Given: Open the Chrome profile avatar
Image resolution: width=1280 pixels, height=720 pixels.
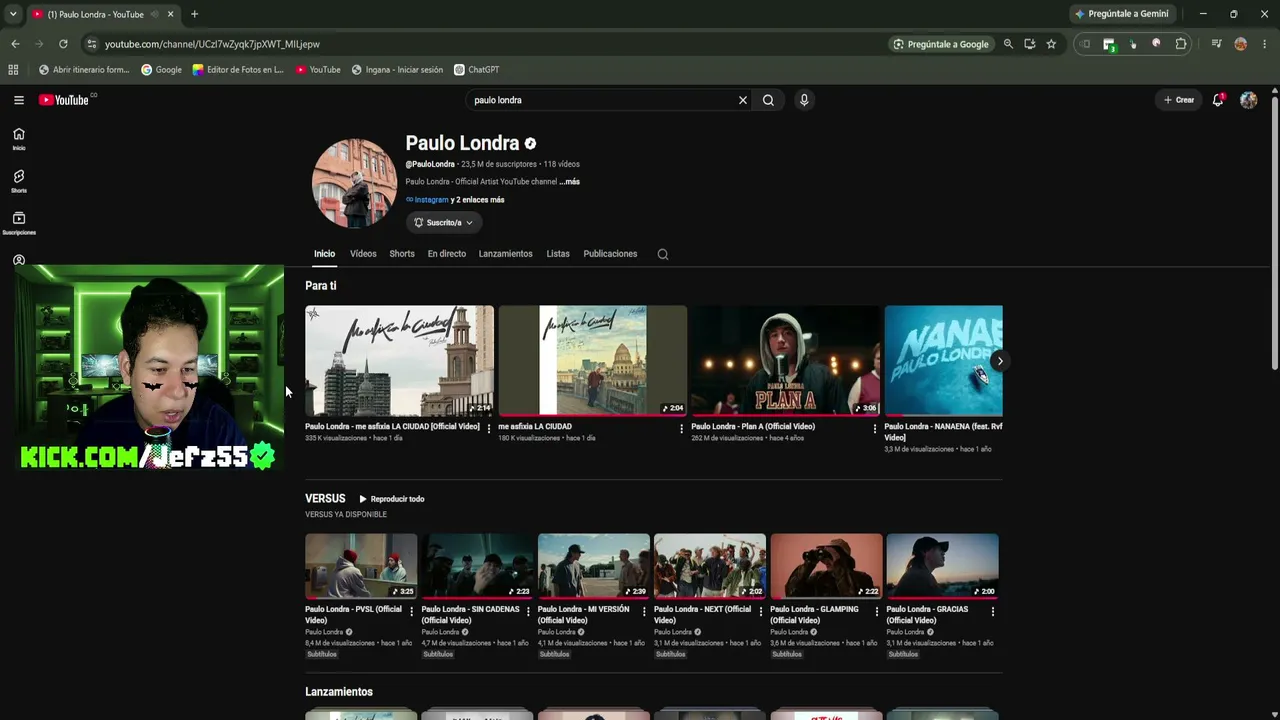Looking at the screenshot, I should pos(1241,44).
